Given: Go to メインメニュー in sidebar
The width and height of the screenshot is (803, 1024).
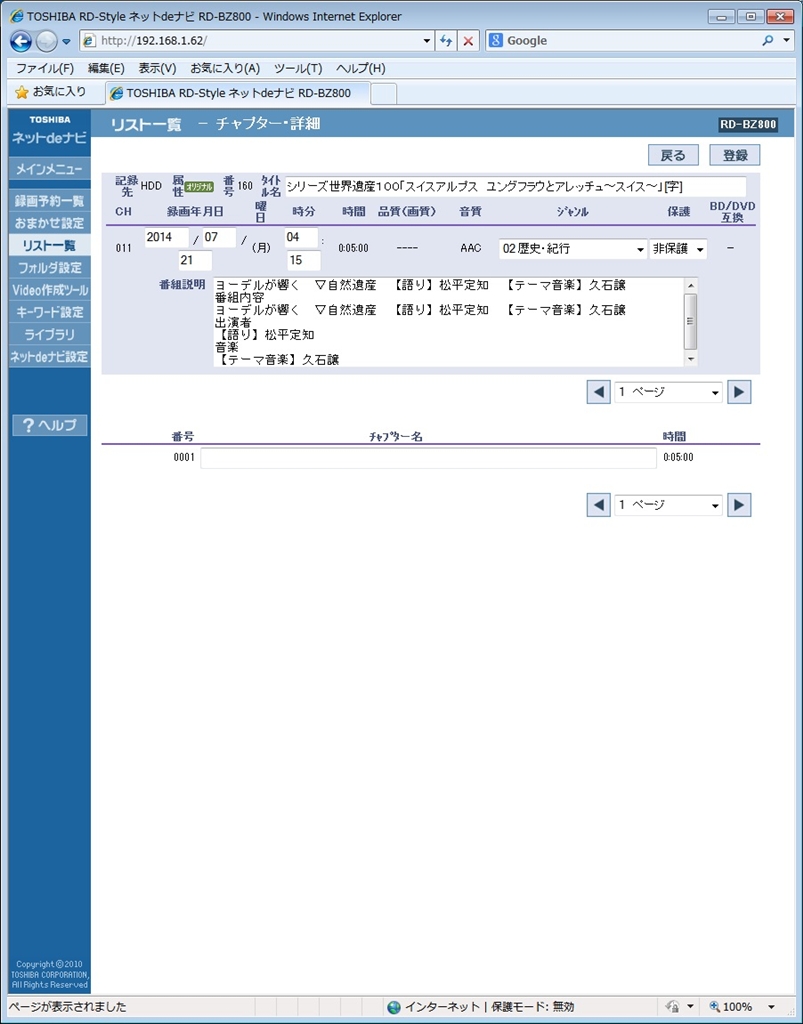Looking at the screenshot, I should coord(50,169).
